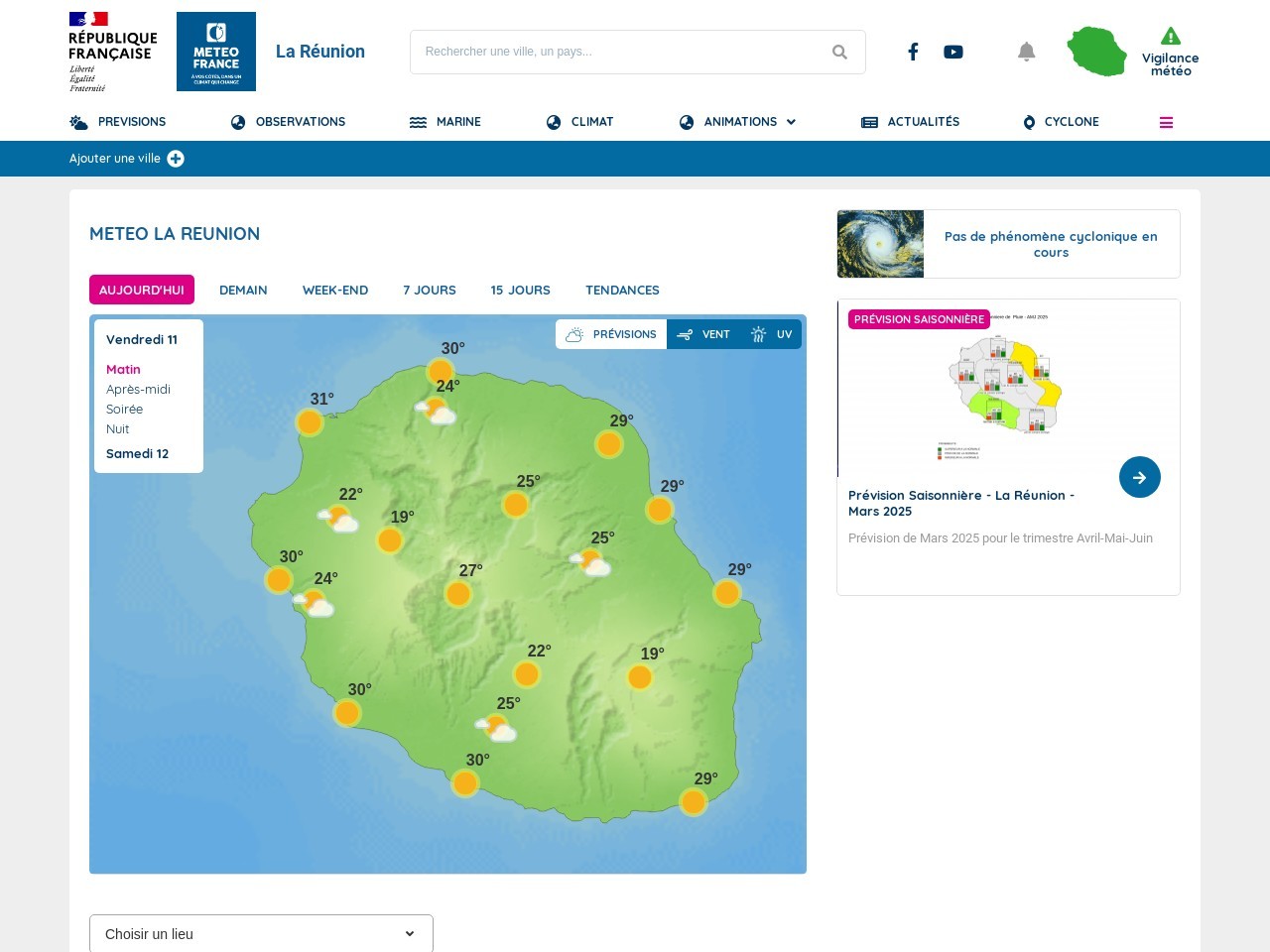The height and width of the screenshot is (952, 1270).
Task: Select the Après-midi period
Action: (x=138, y=389)
